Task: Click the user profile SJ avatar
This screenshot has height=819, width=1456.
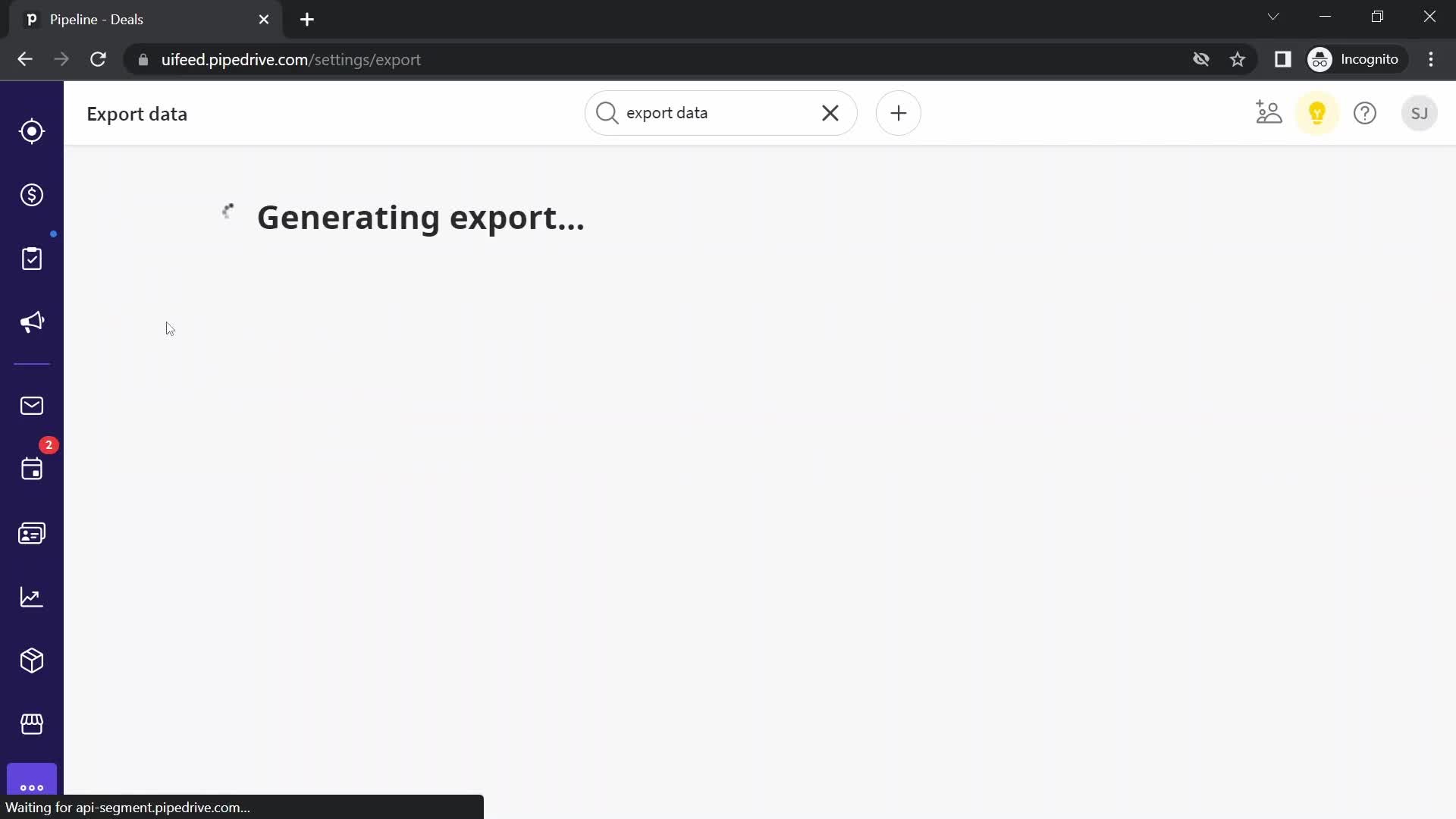Action: point(1420,113)
